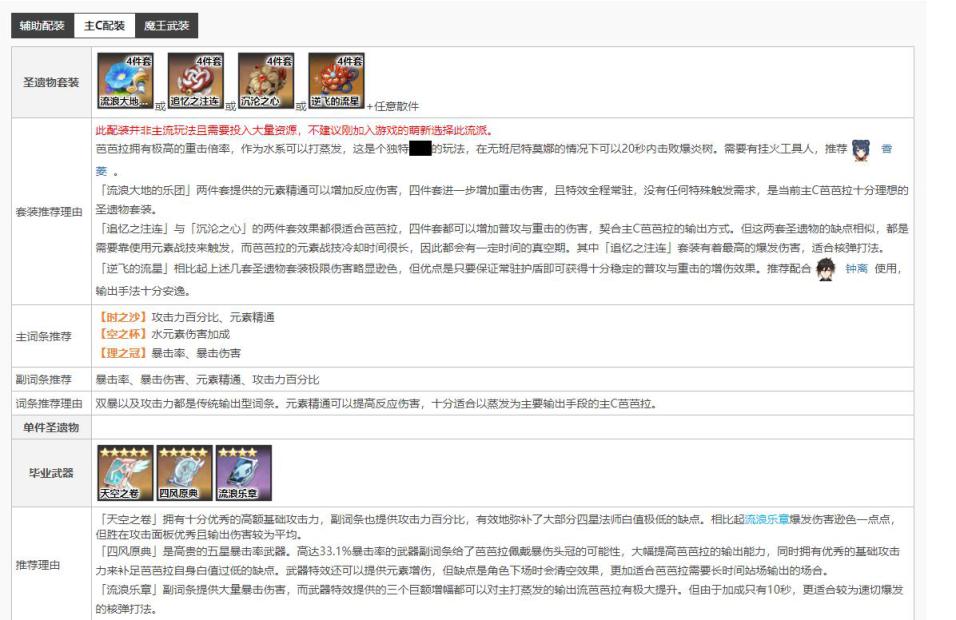Open the 钟离 text link
The height and width of the screenshot is (620, 956).
coord(856,270)
